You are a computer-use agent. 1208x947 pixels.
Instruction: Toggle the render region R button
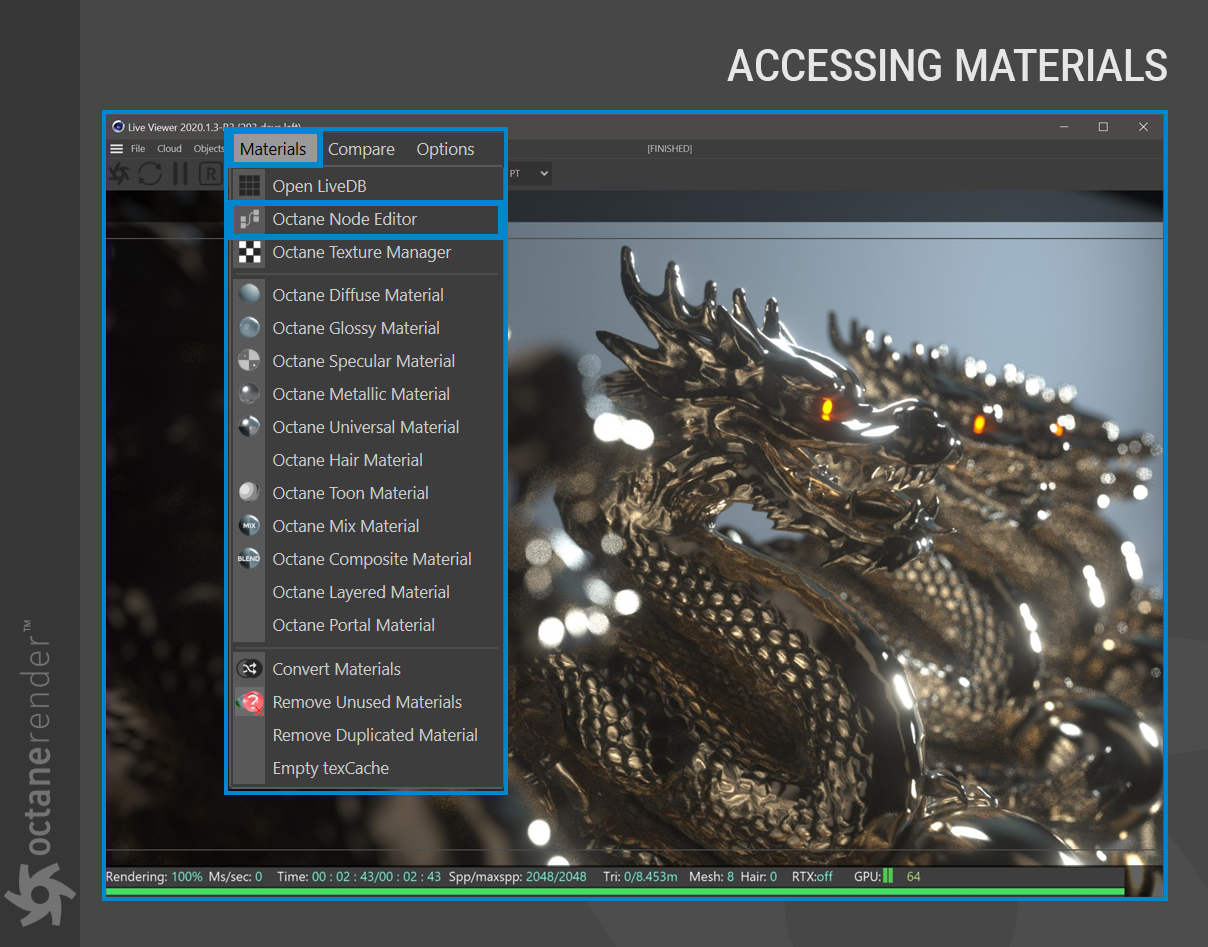coord(209,174)
